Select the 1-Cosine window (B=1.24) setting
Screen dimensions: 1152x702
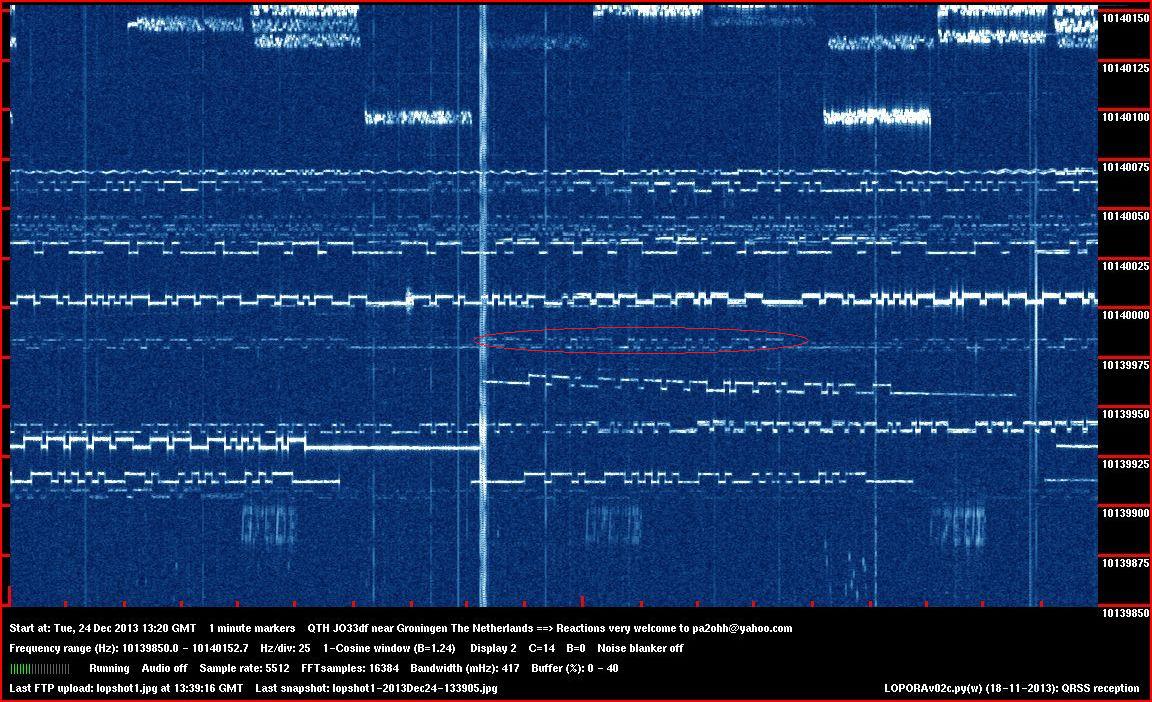click(389, 648)
